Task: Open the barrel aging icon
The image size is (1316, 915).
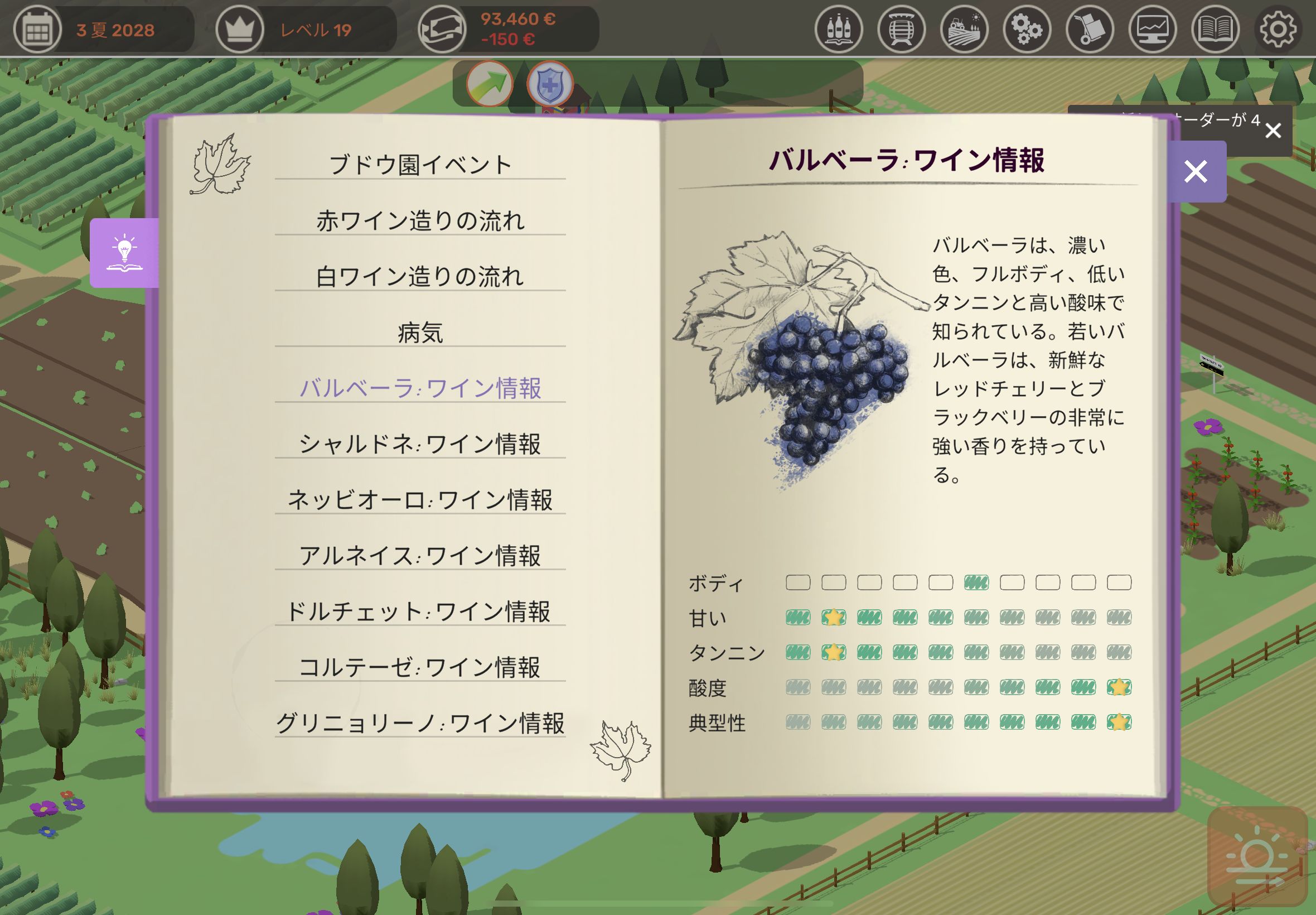Action: 901,29
